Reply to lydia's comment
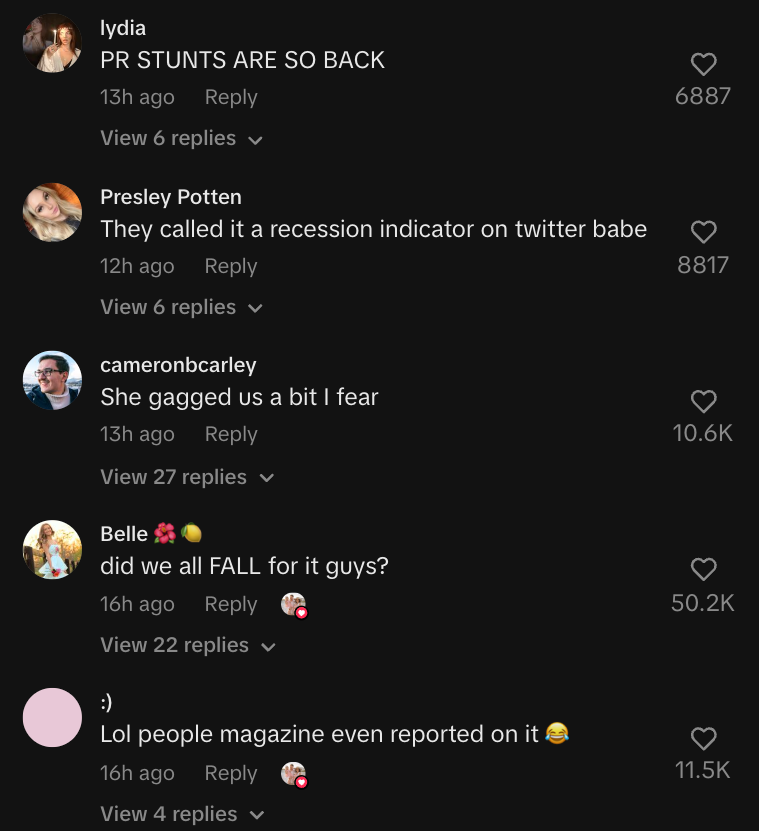This screenshot has width=759, height=831. (231, 97)
